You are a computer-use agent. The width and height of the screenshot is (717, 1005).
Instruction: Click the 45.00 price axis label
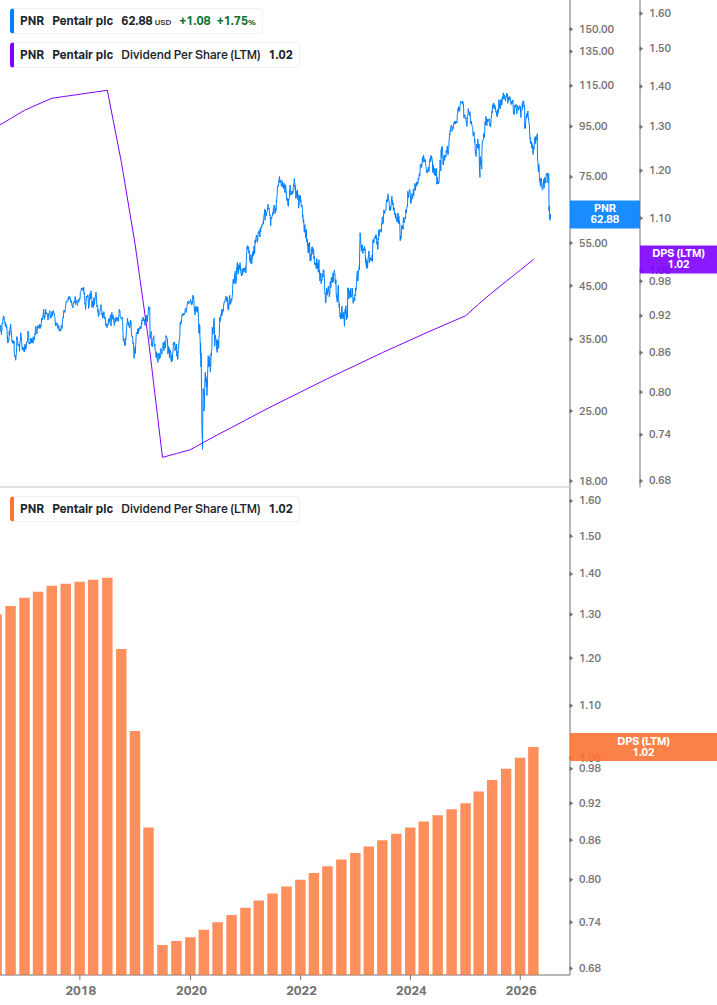pyautogui.click(x=593, y=286)
